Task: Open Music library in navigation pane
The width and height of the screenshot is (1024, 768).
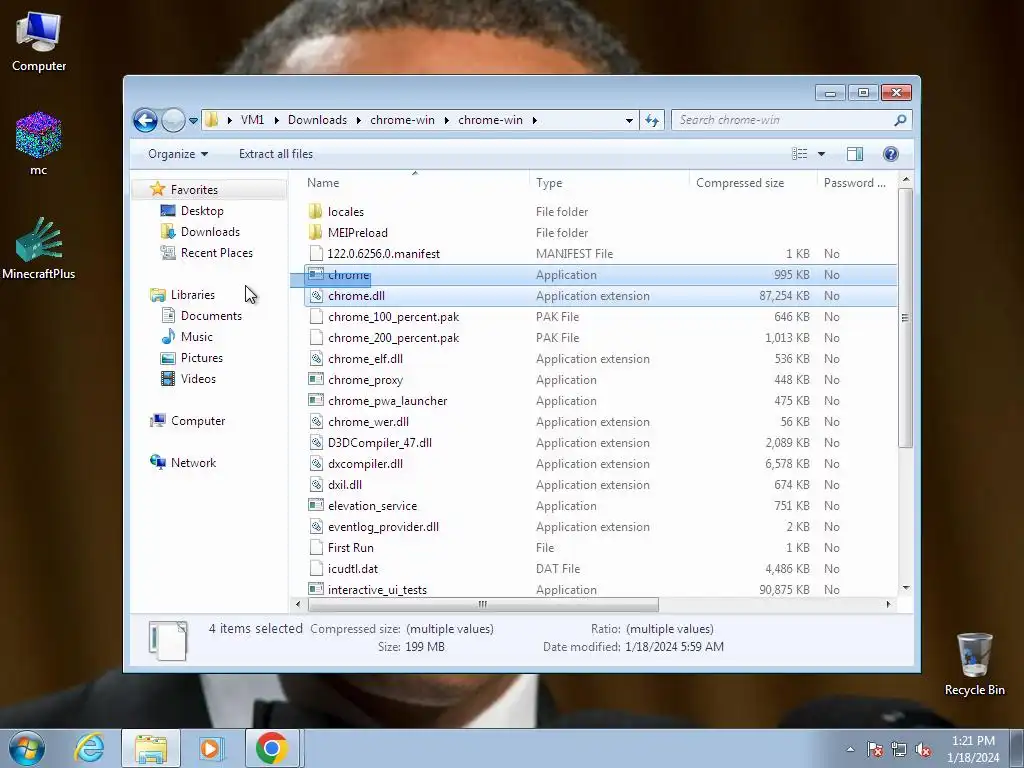Action: (197, 336)
